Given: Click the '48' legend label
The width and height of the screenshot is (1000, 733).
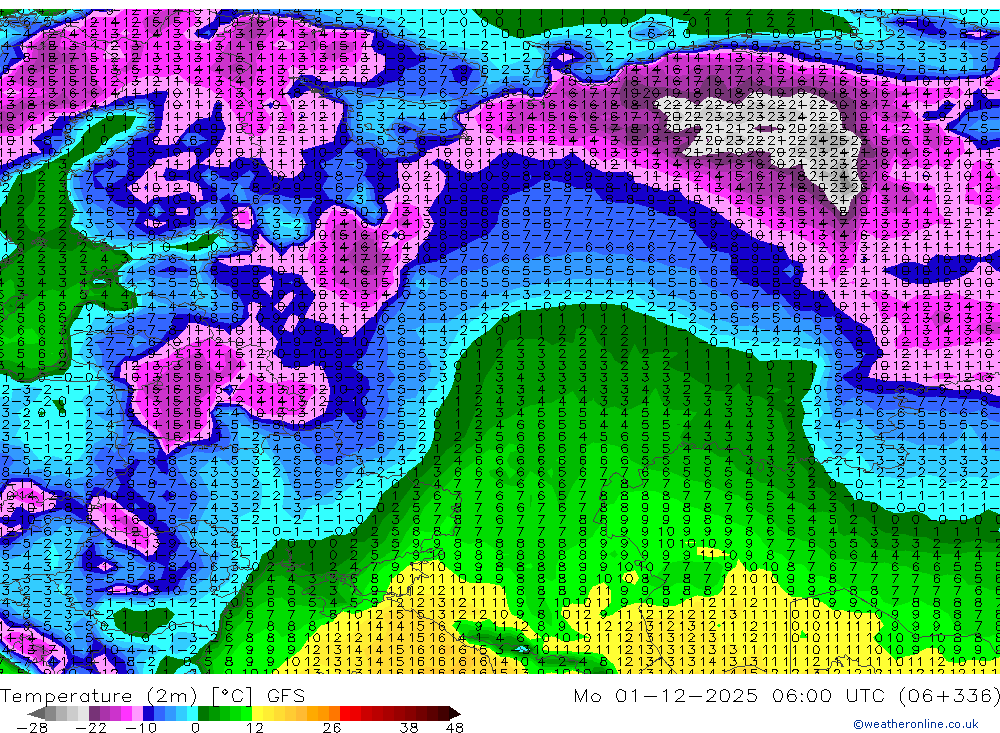Looking at the screenshot, I should click(455, 727).
